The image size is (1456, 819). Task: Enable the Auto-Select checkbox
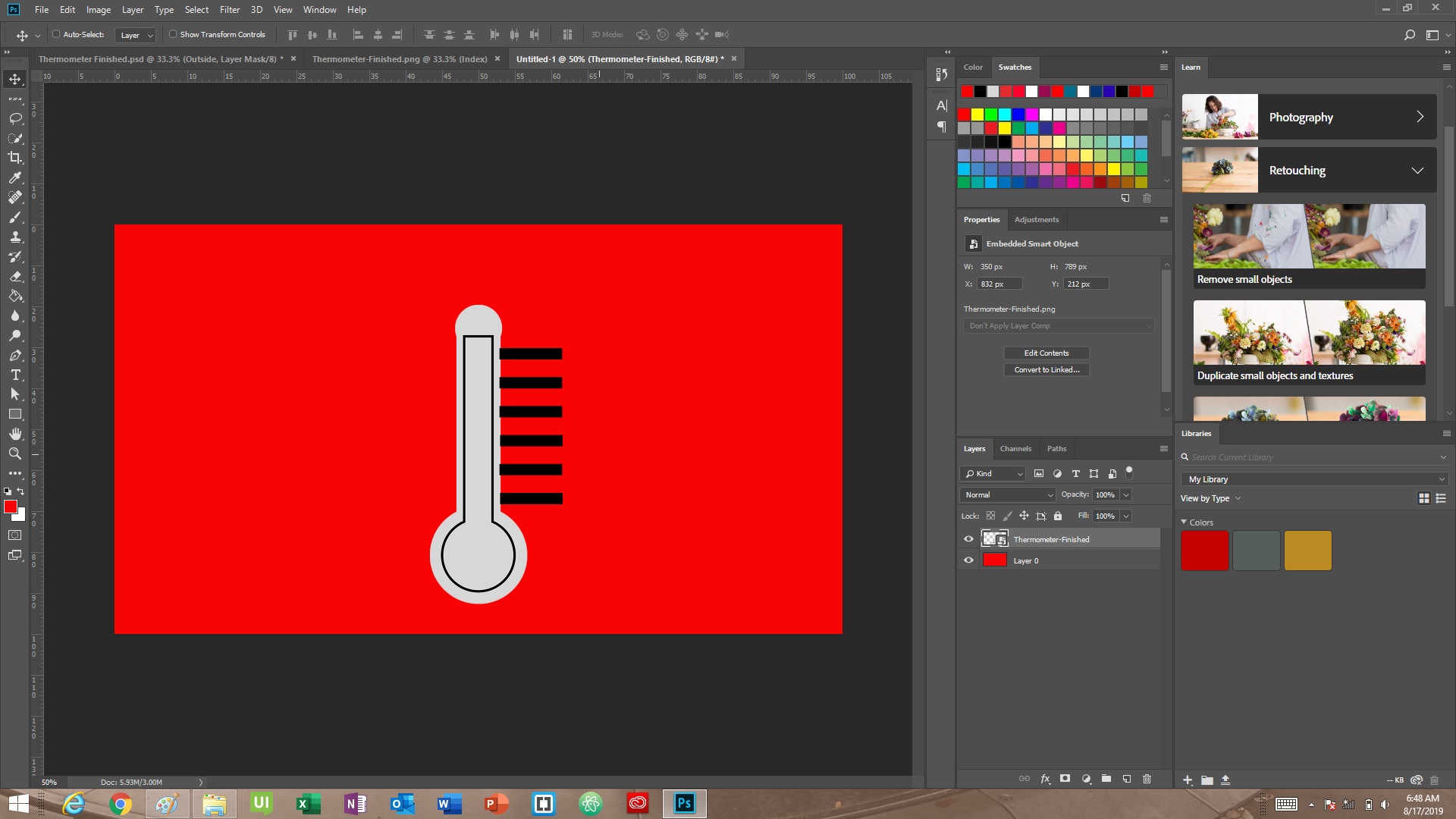click(x=56, y=34)
